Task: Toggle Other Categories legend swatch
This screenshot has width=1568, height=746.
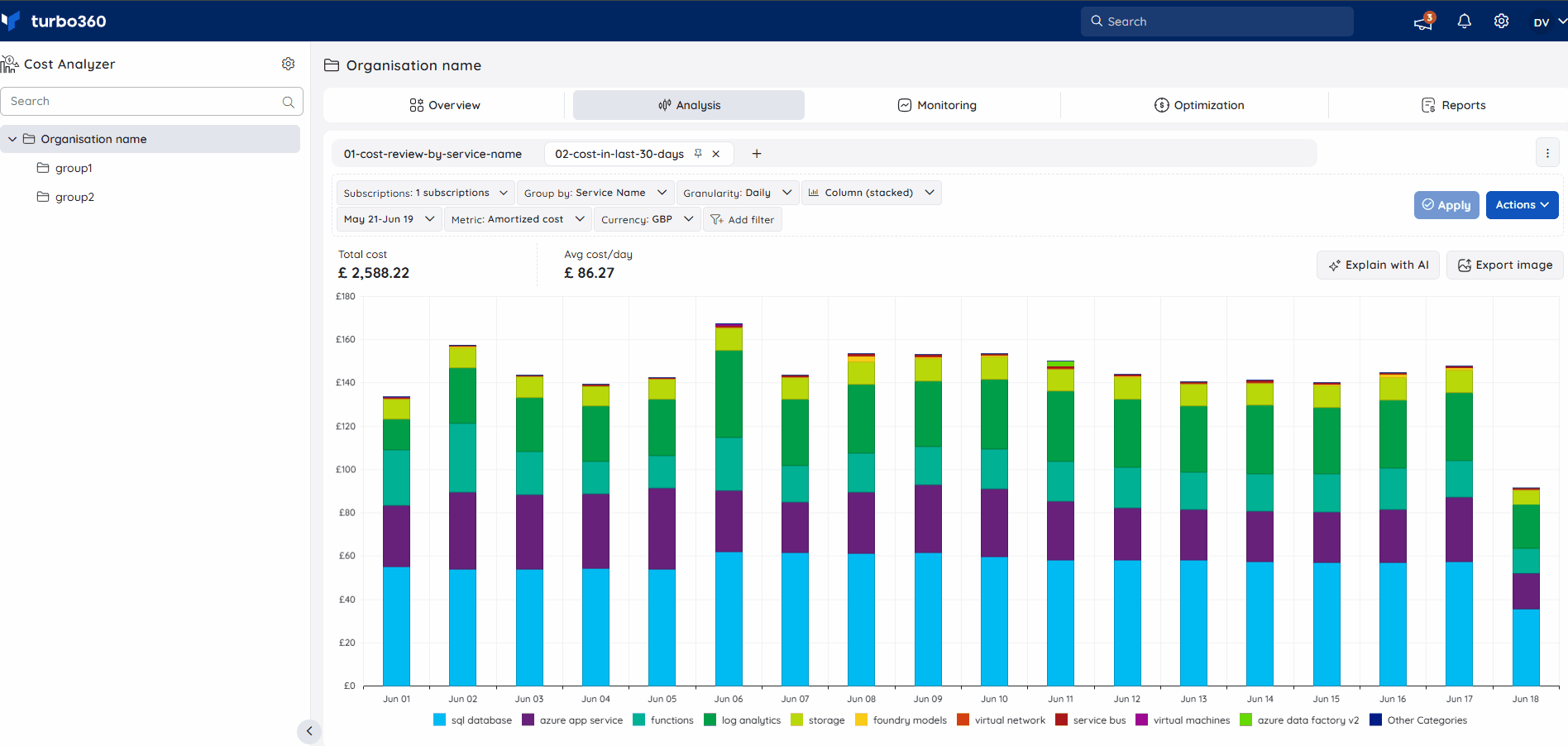Action: pos(1375,720)
